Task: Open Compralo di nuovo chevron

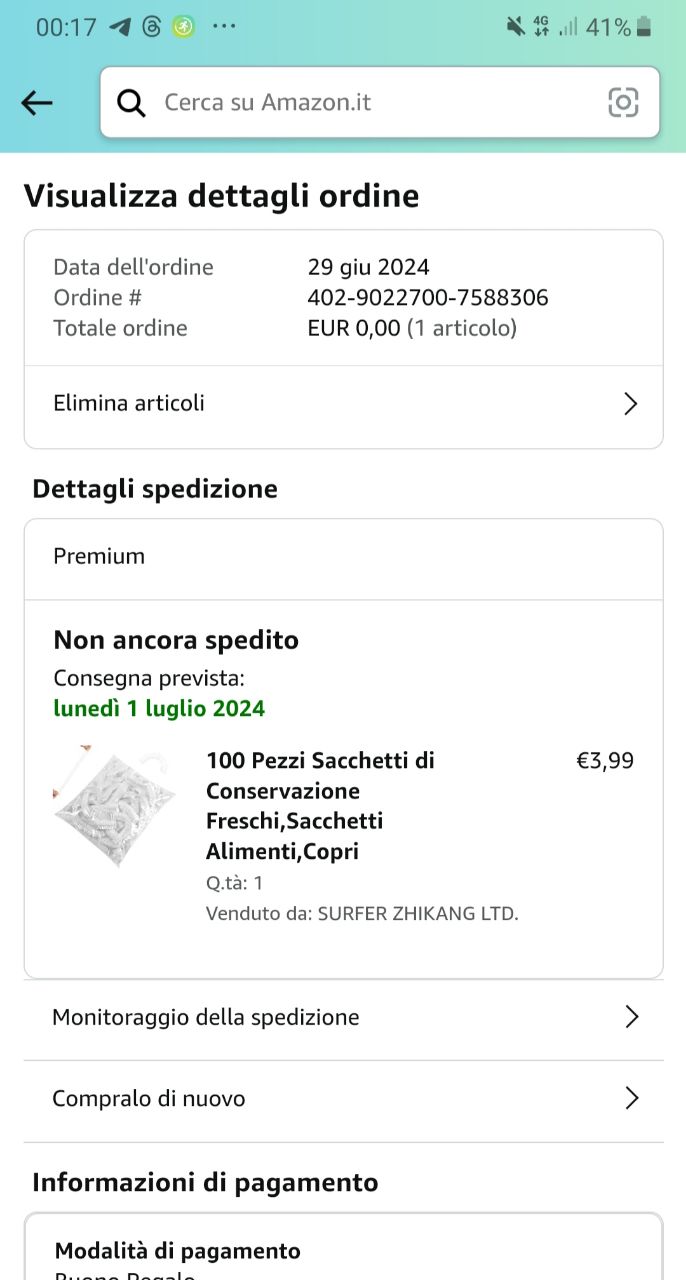Action: pos(631,1098)
